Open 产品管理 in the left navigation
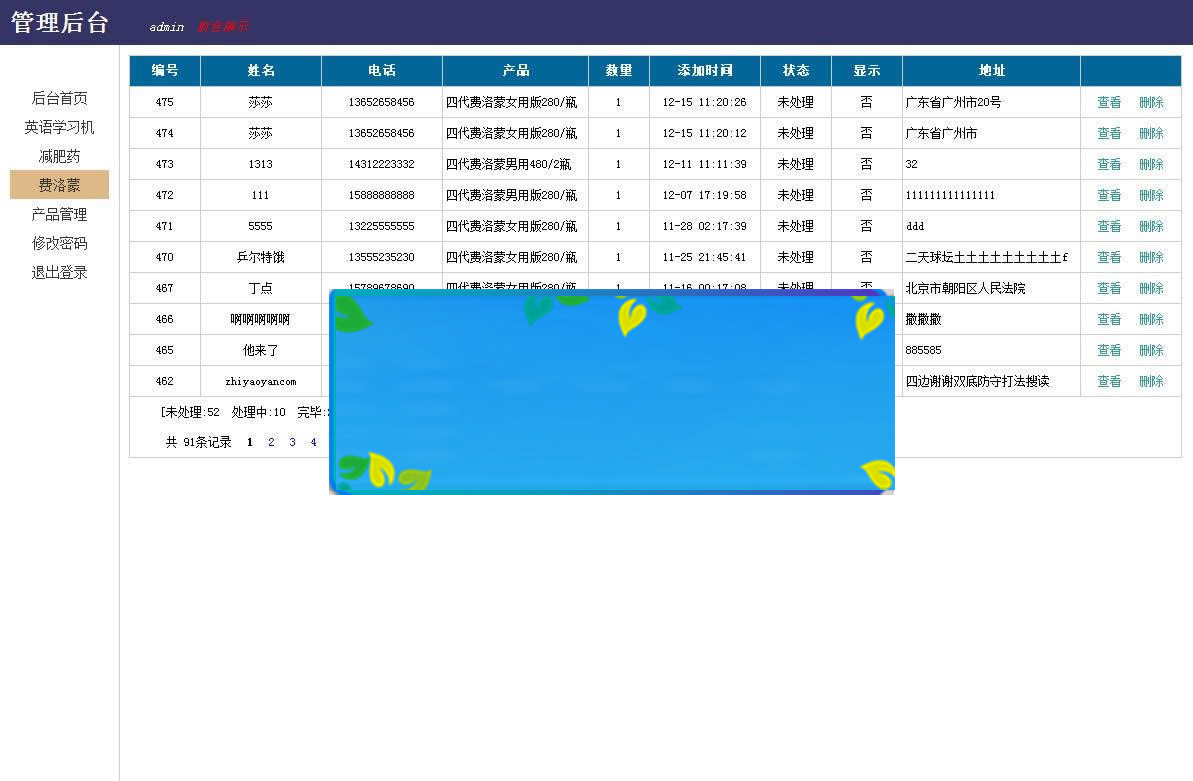 click(58, 214)
